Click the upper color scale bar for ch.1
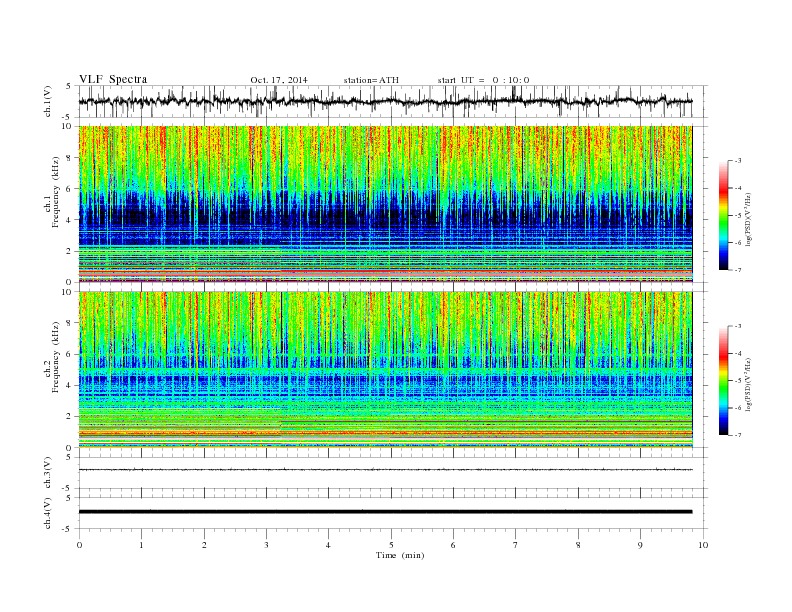Image resolution: width=792 pixels, height=612 pixels. 723,215
